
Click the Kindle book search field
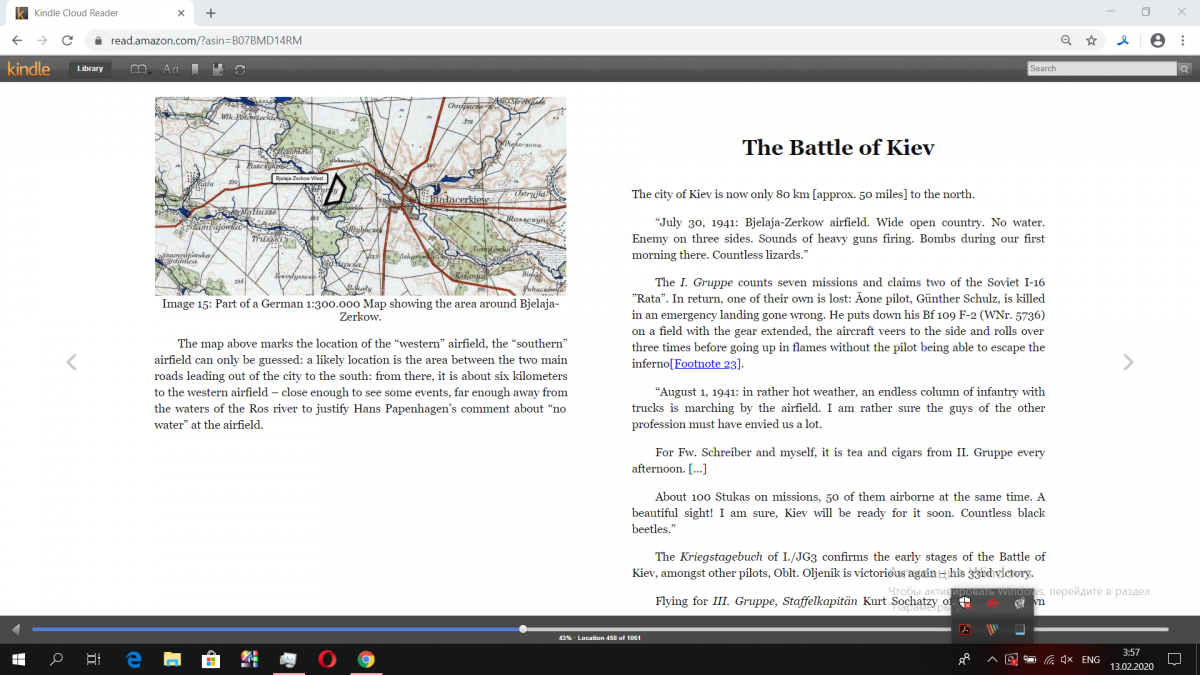[1101, 69]
